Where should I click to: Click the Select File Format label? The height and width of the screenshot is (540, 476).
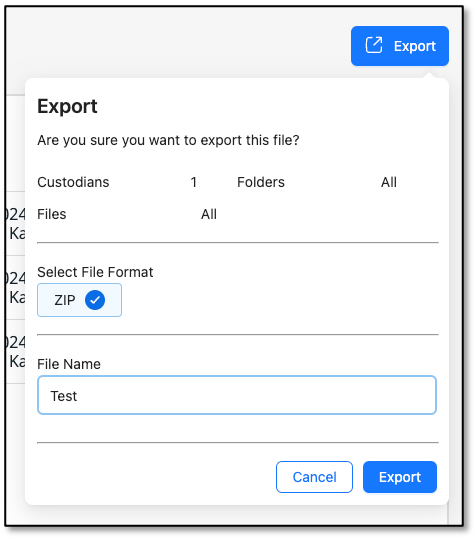pos(95,272)
